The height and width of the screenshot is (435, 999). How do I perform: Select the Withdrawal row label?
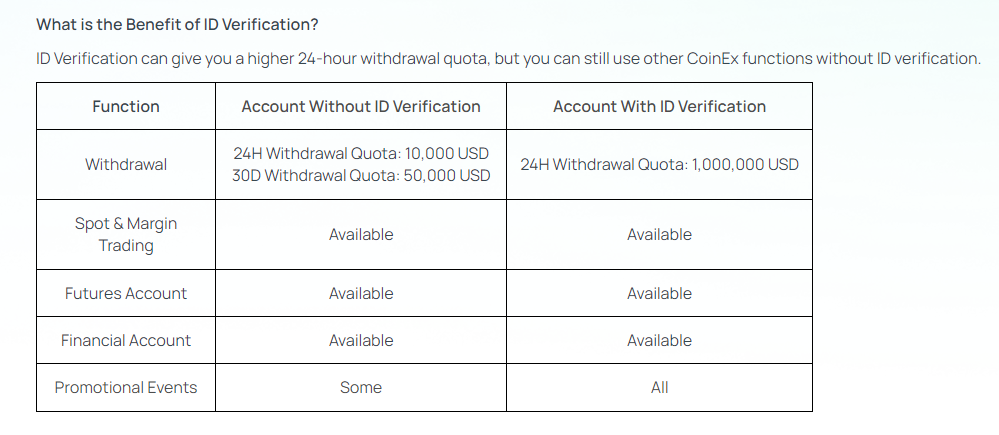coord(126,164)
